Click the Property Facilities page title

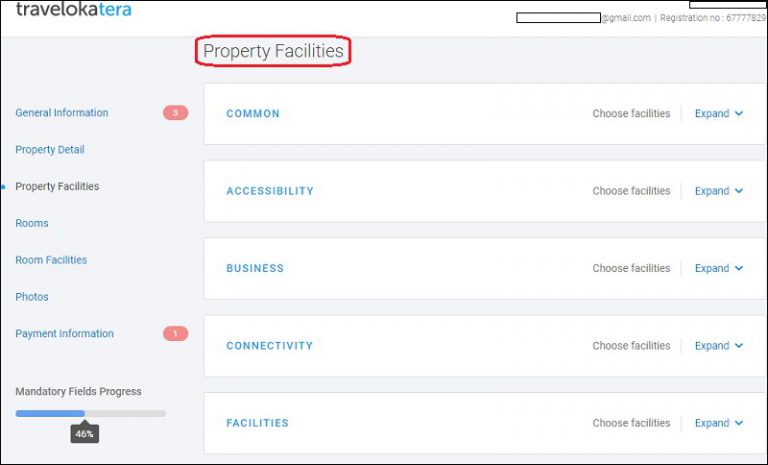click(x=273, y=51)
